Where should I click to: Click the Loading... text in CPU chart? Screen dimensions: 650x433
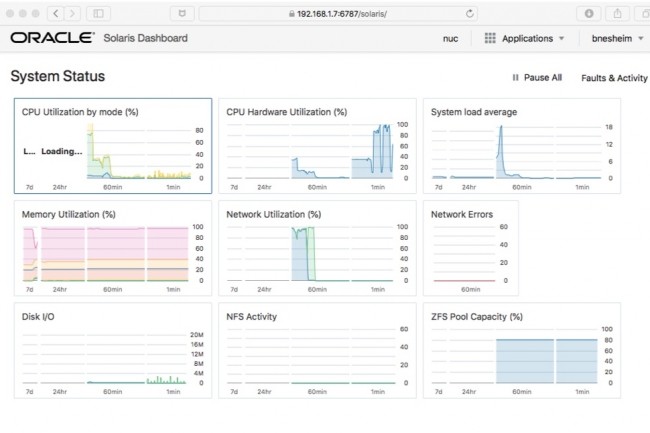click(62, 151)
